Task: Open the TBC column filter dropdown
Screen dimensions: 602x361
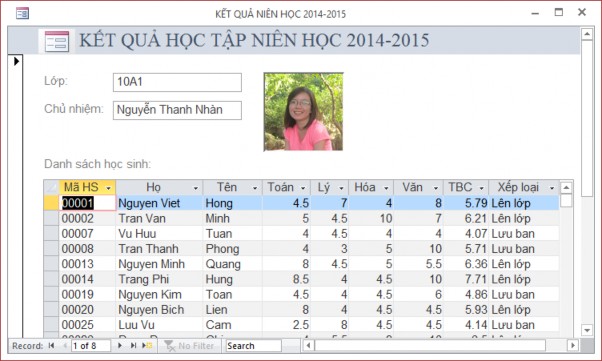Action: 481,188
